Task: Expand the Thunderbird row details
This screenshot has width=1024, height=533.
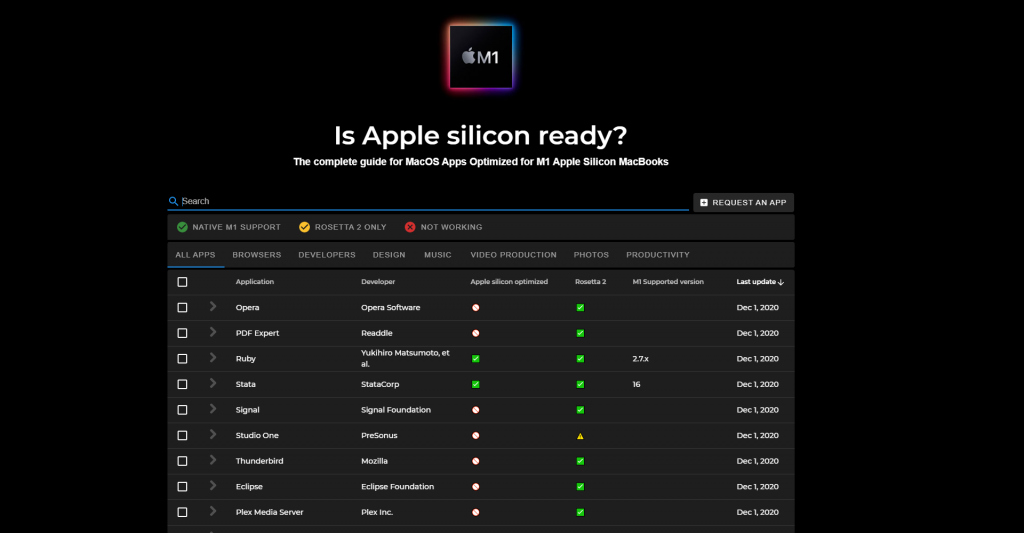Action: click(213, 460)
